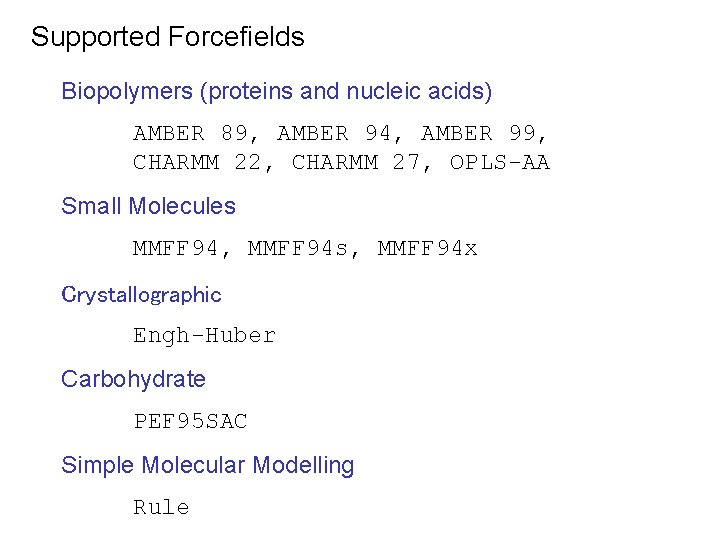Click on PEF95SAC forcefield name
The width and height of the screenshot is (720, 540).
pos(191,421)
